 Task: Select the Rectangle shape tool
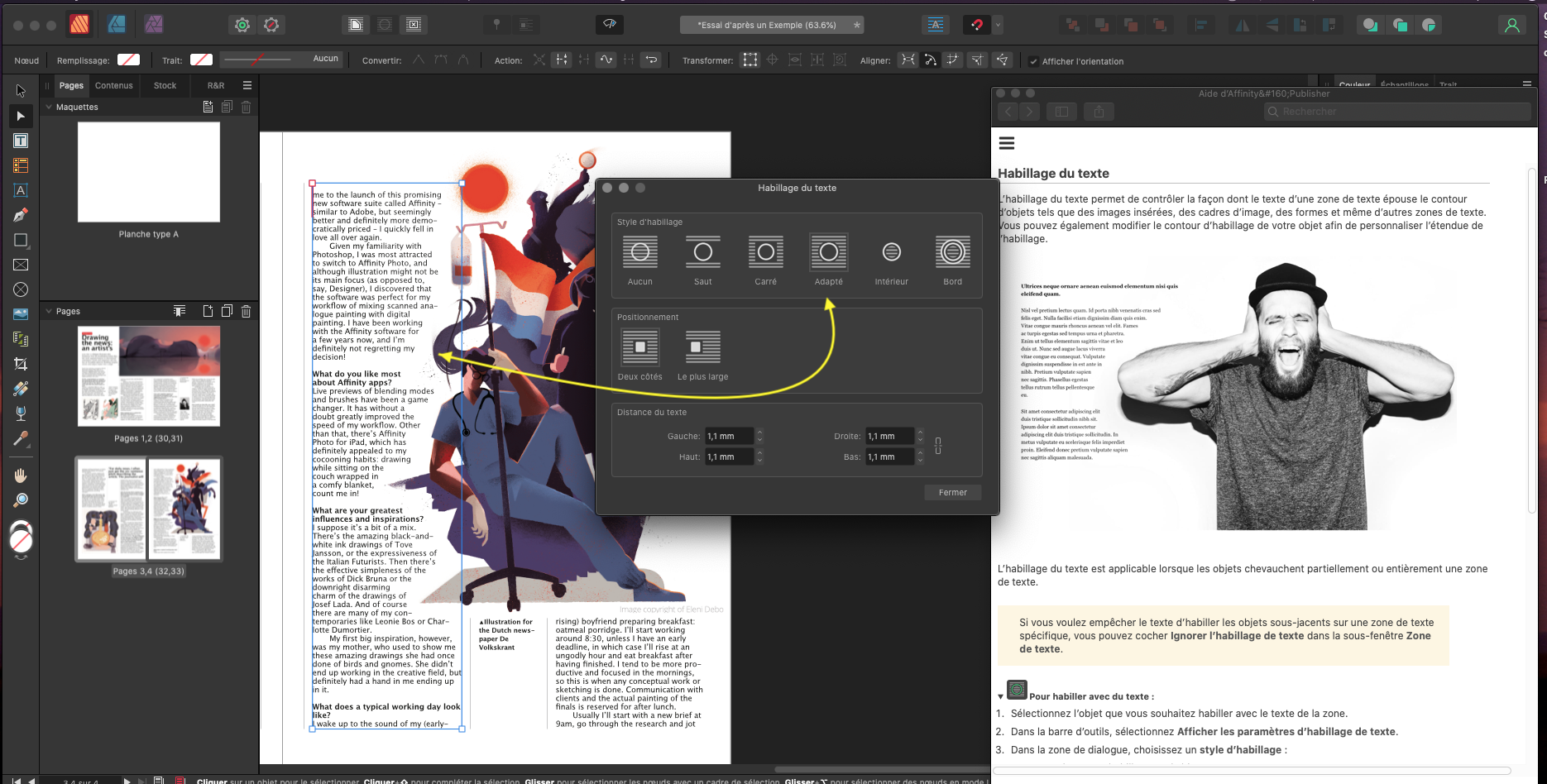tap(21, 240)
